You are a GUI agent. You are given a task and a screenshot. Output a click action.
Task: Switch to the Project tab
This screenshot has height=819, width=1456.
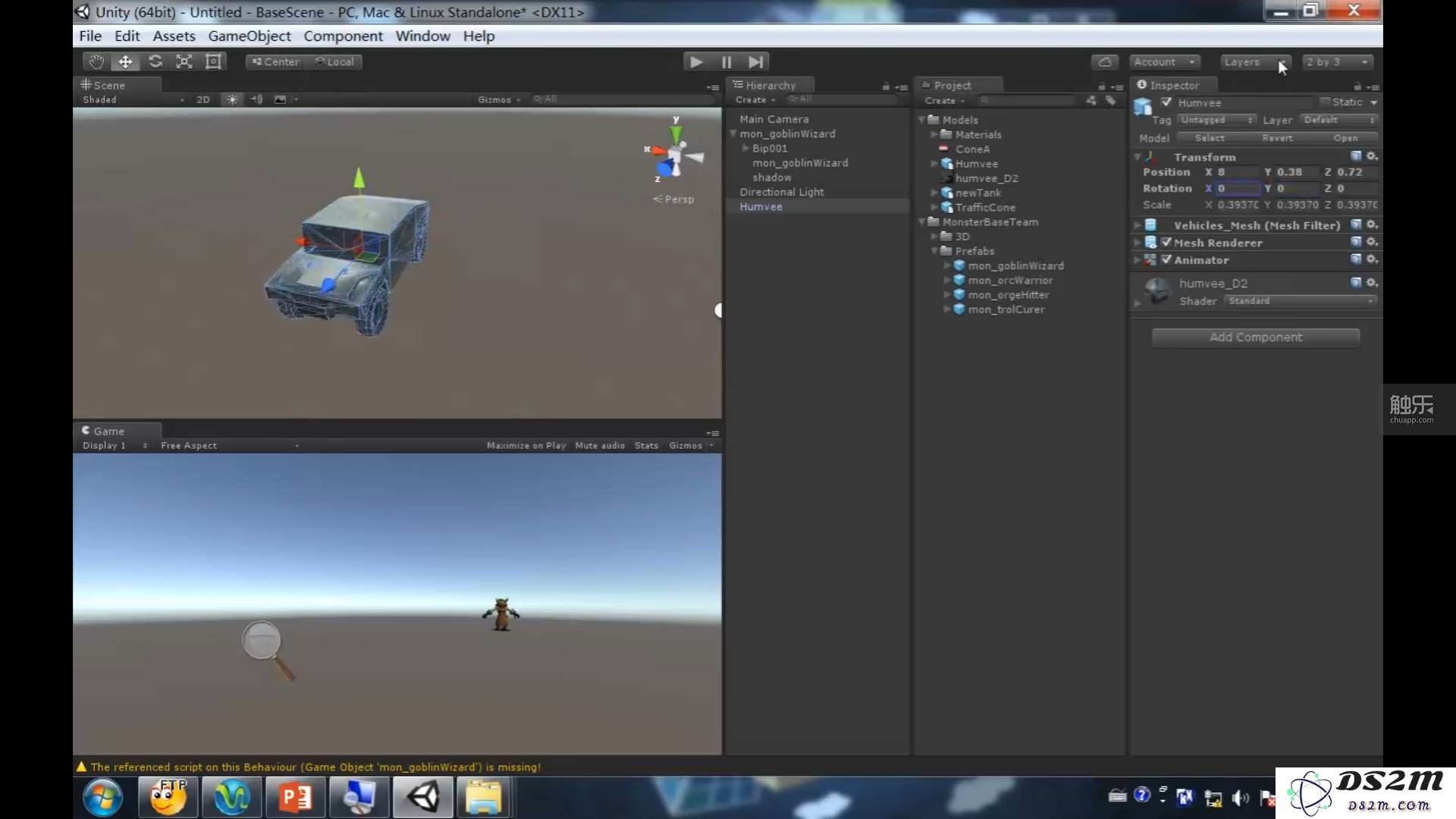(959, 85)
